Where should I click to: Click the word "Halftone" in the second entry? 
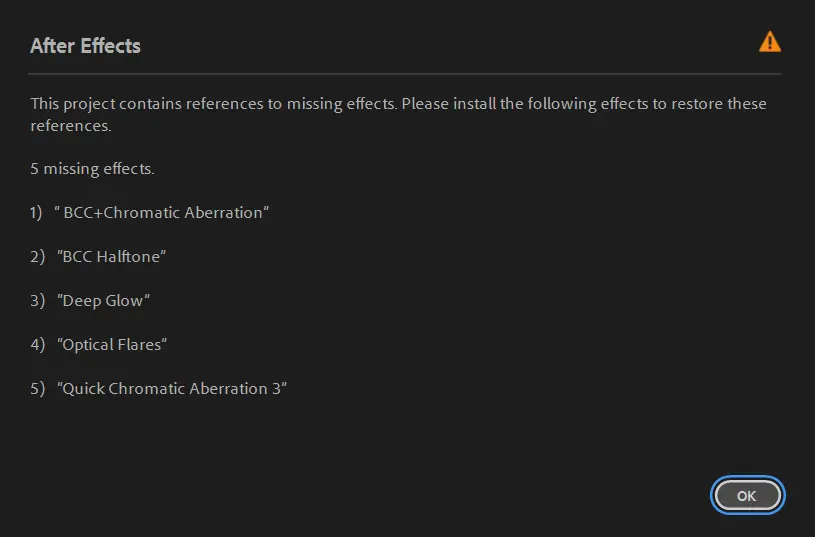point(128,257)
